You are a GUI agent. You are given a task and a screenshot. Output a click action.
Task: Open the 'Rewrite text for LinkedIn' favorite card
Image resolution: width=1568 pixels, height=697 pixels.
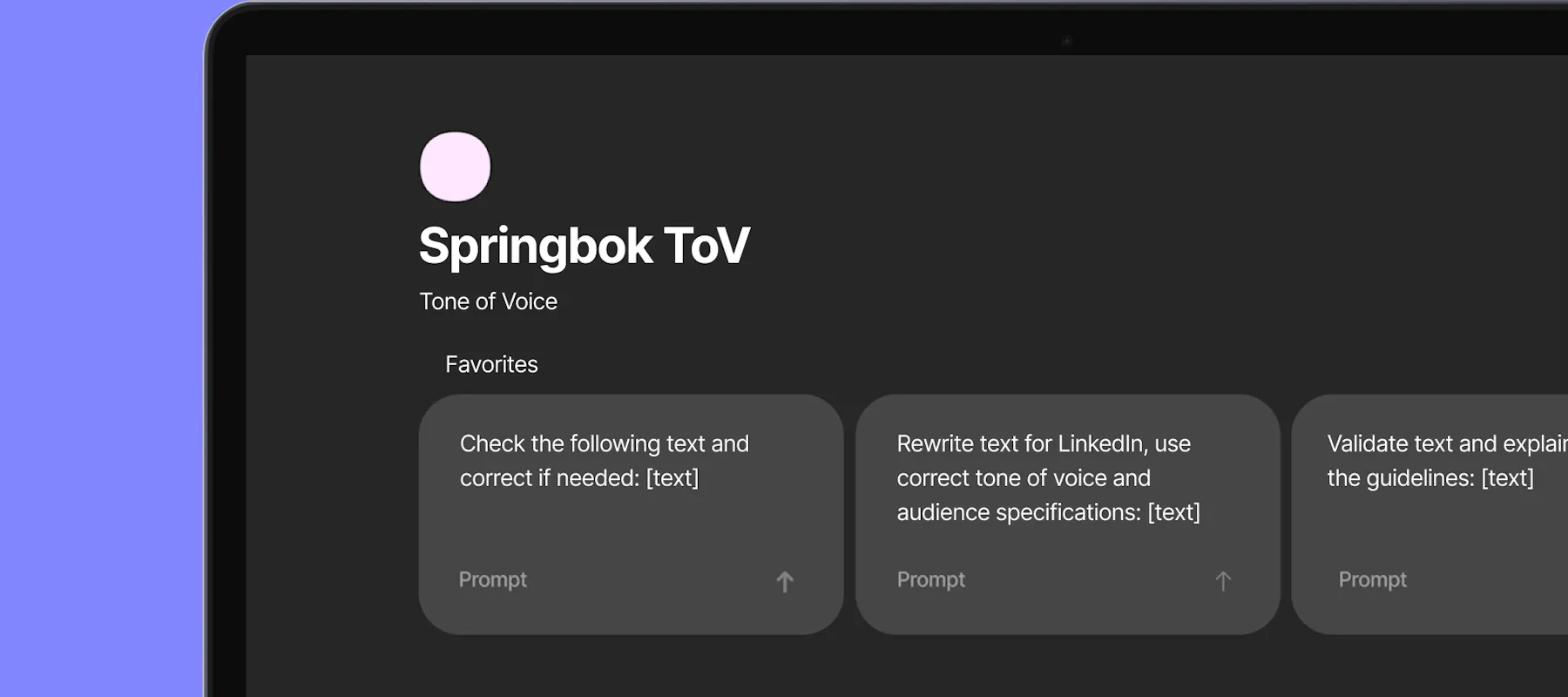[1068, 514]
